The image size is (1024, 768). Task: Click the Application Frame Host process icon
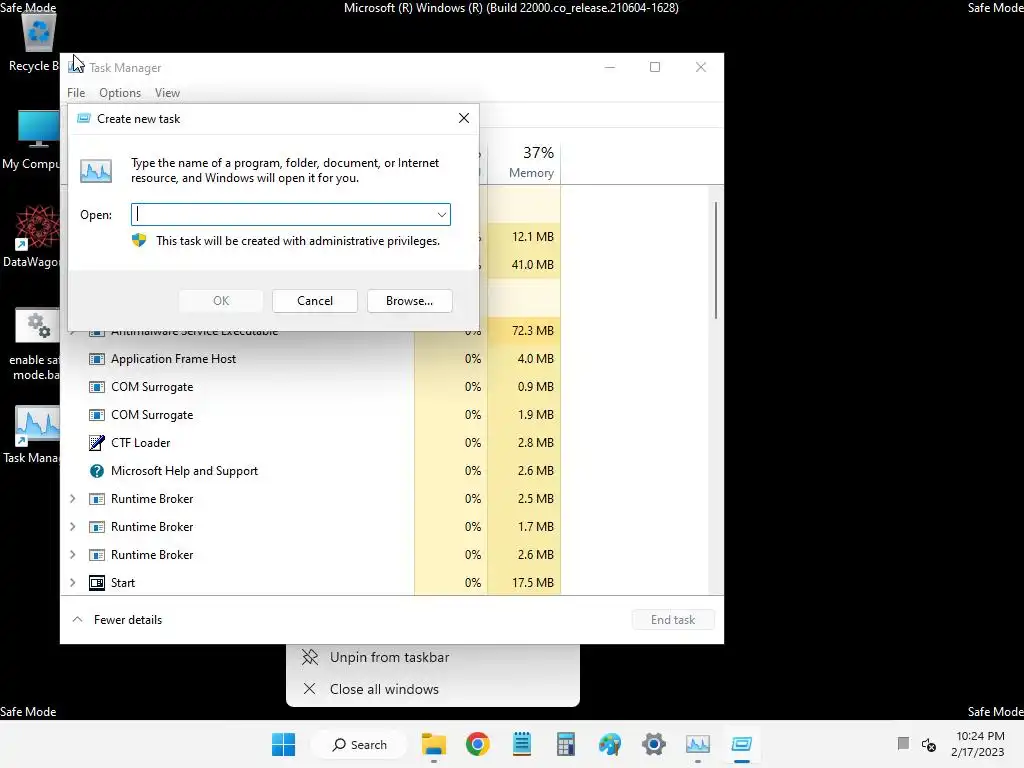[x=97, y=359]
